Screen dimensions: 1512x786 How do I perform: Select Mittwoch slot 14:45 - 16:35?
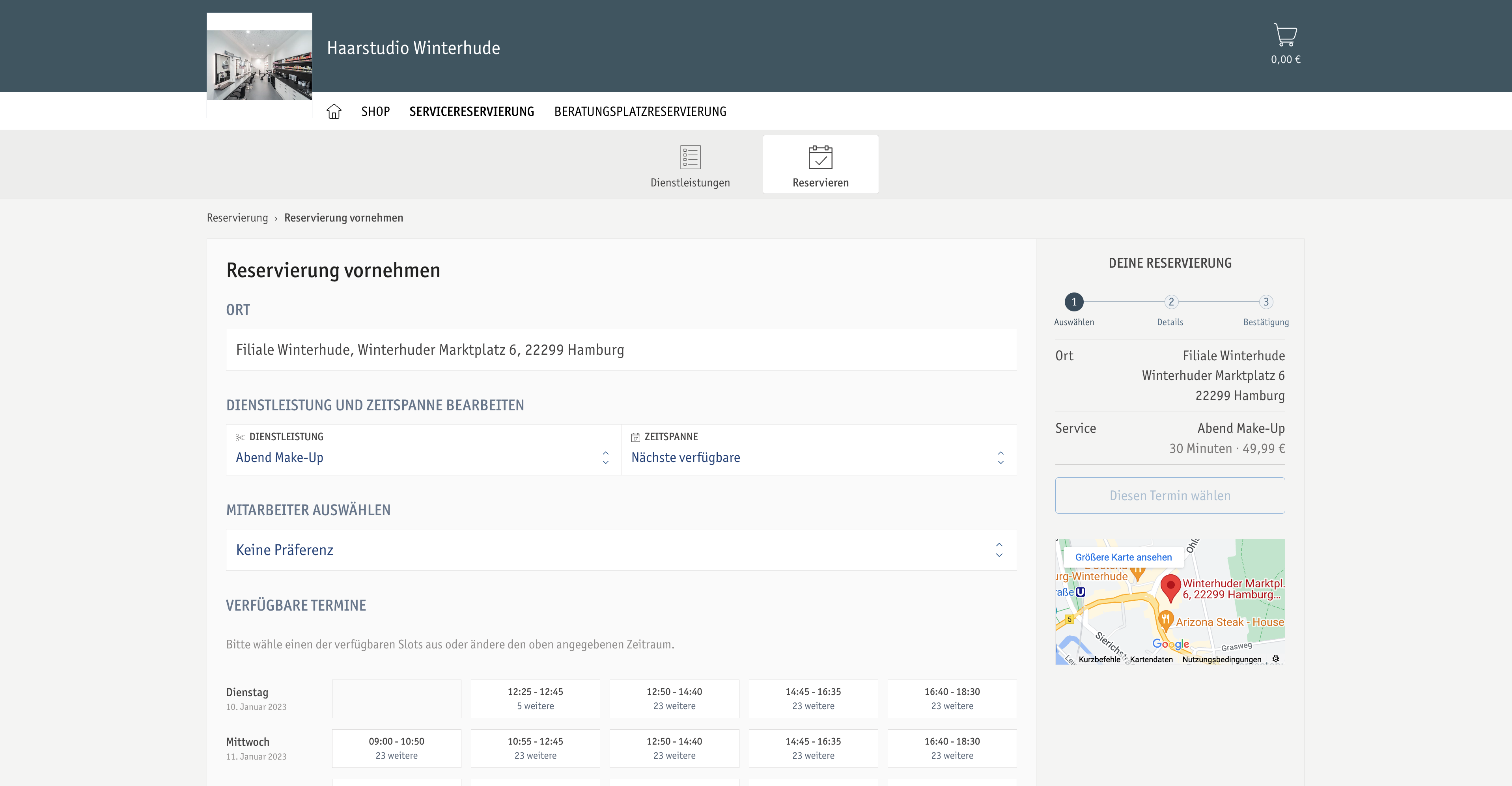click(x=813, y=749)
